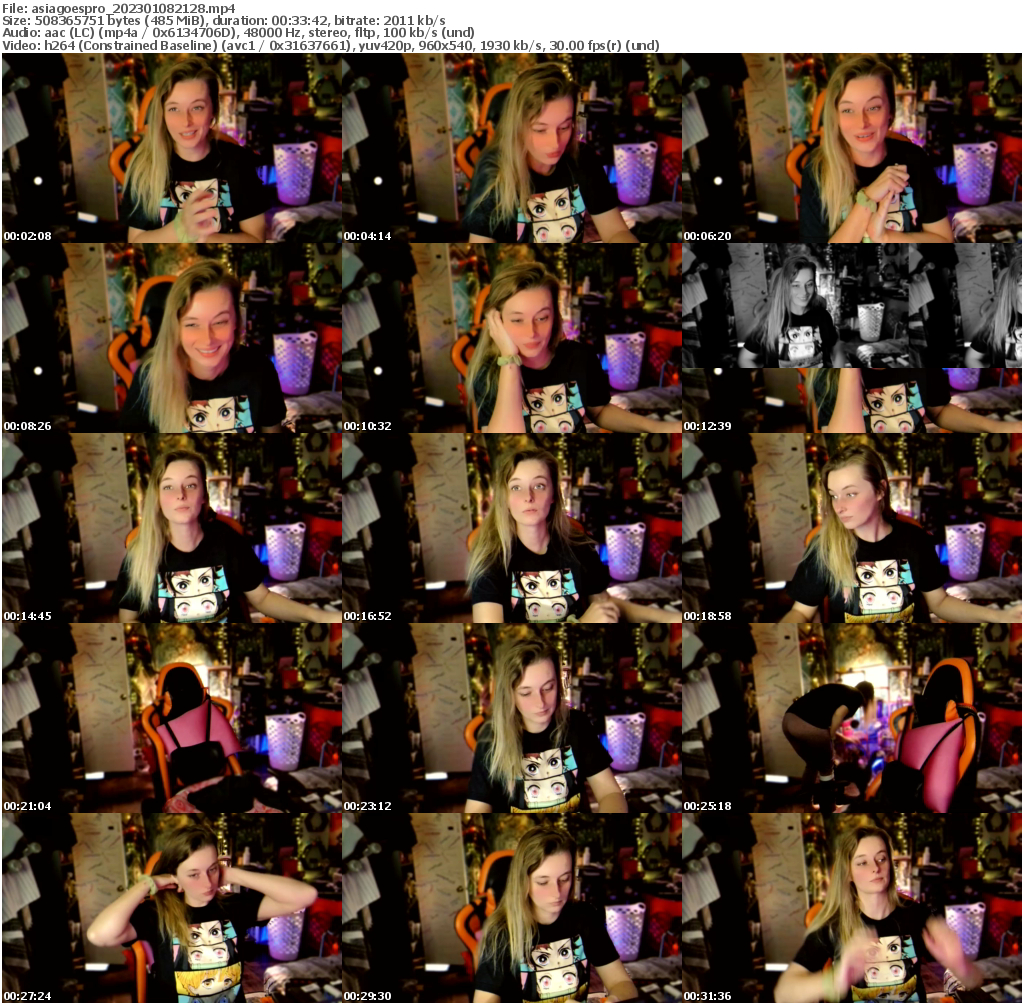Open the thumbnail at timestamp 00:25:18
The image size is (1024, 1003).
[852, 718]
